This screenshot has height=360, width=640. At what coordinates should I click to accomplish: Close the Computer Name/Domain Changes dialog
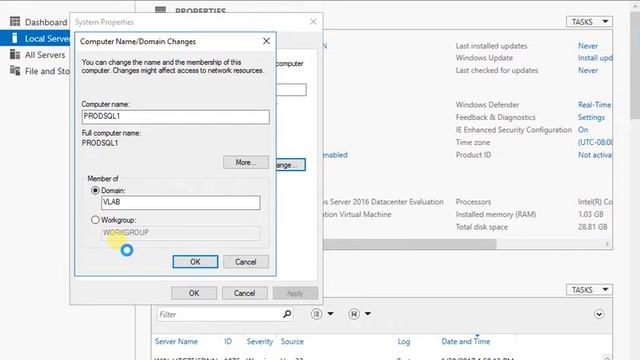click(x=266, y=41)
